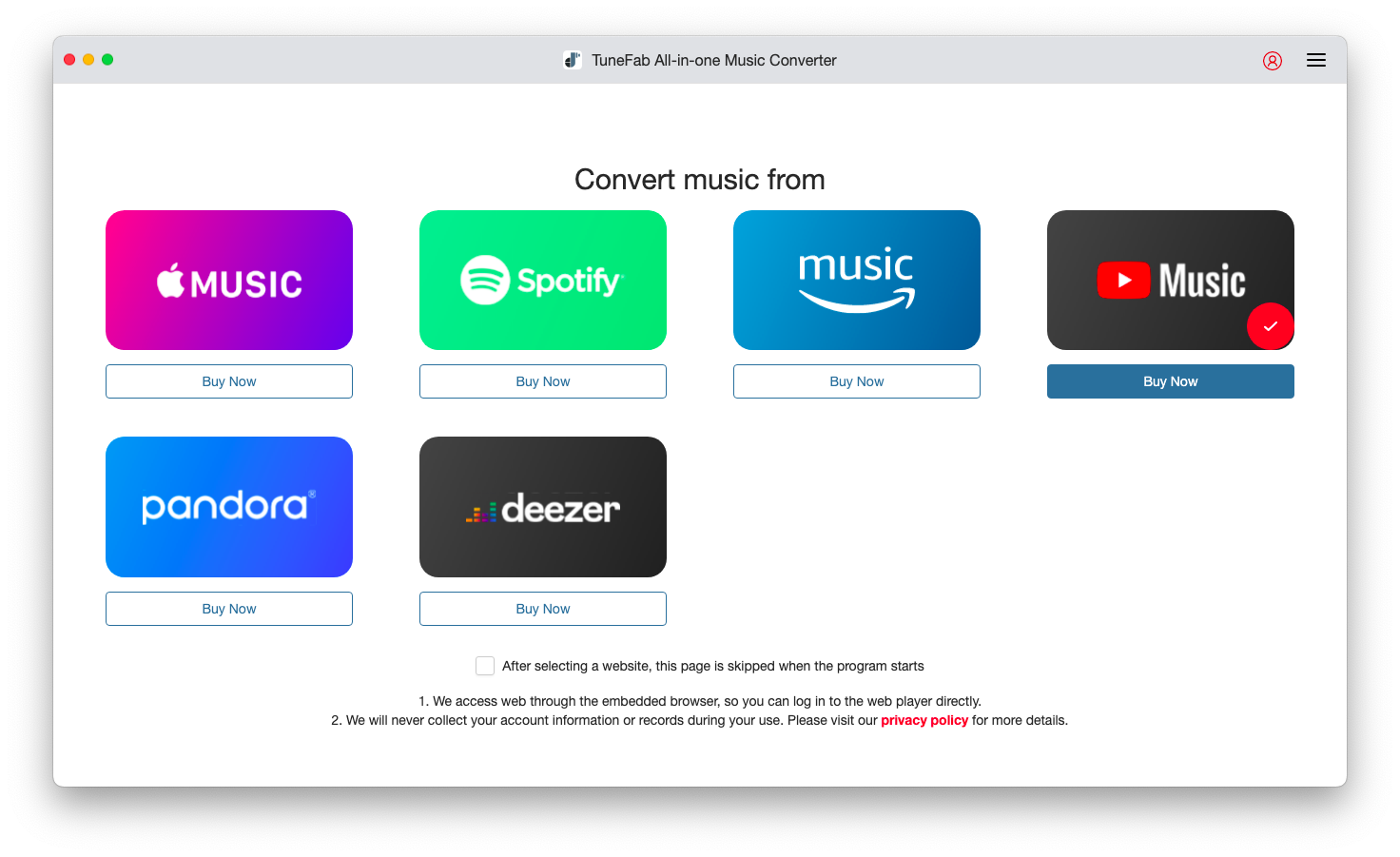
Task: Maximize the window with green button
Action: pos(107,60)
